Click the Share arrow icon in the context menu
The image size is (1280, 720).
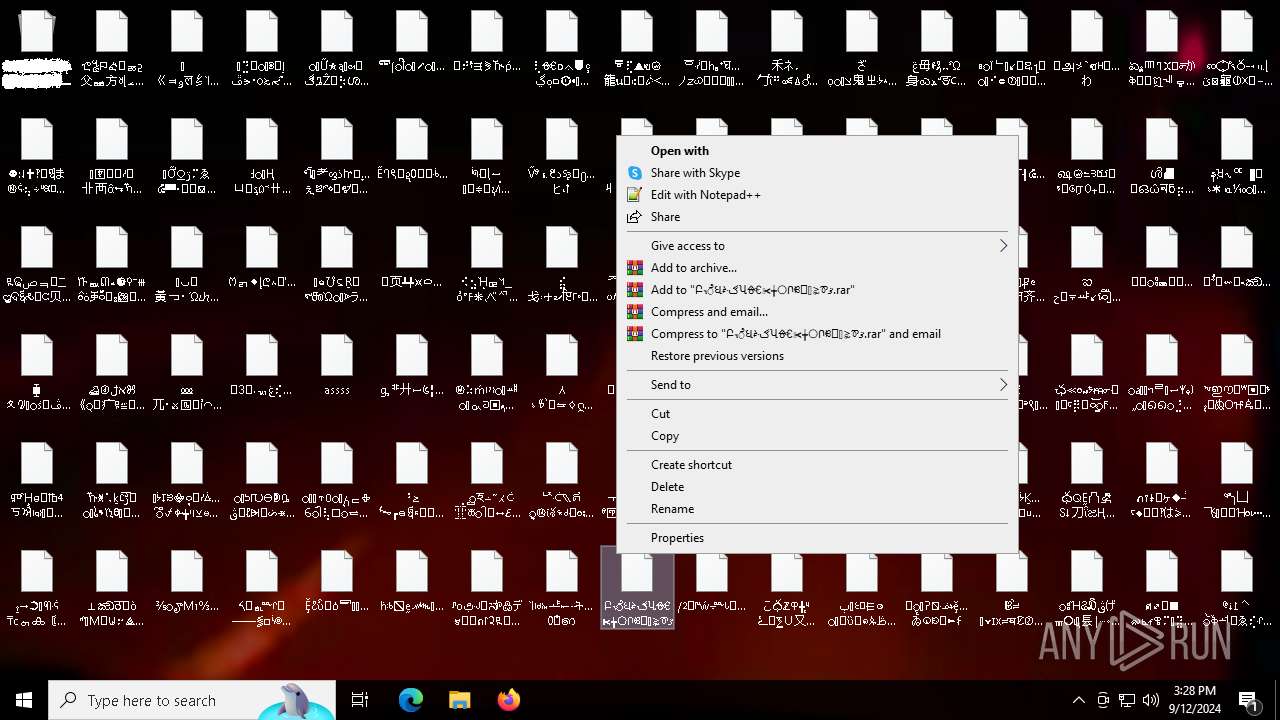click(634, 217)
